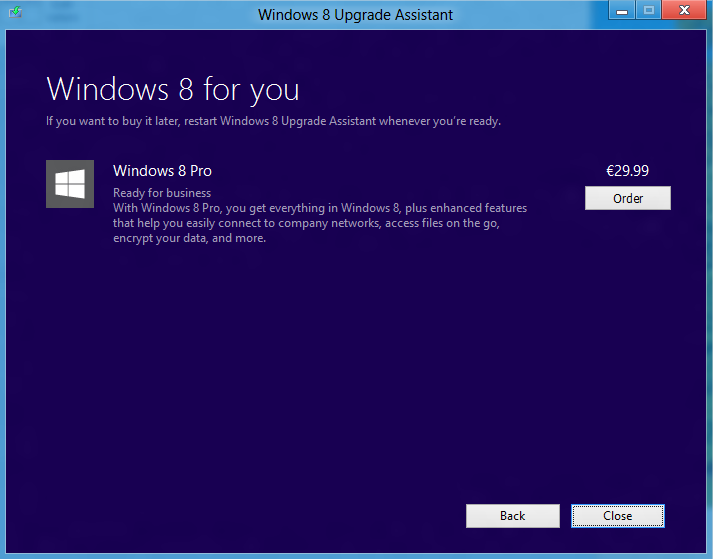
Task: Close window with the red X button
Action: 684,11
